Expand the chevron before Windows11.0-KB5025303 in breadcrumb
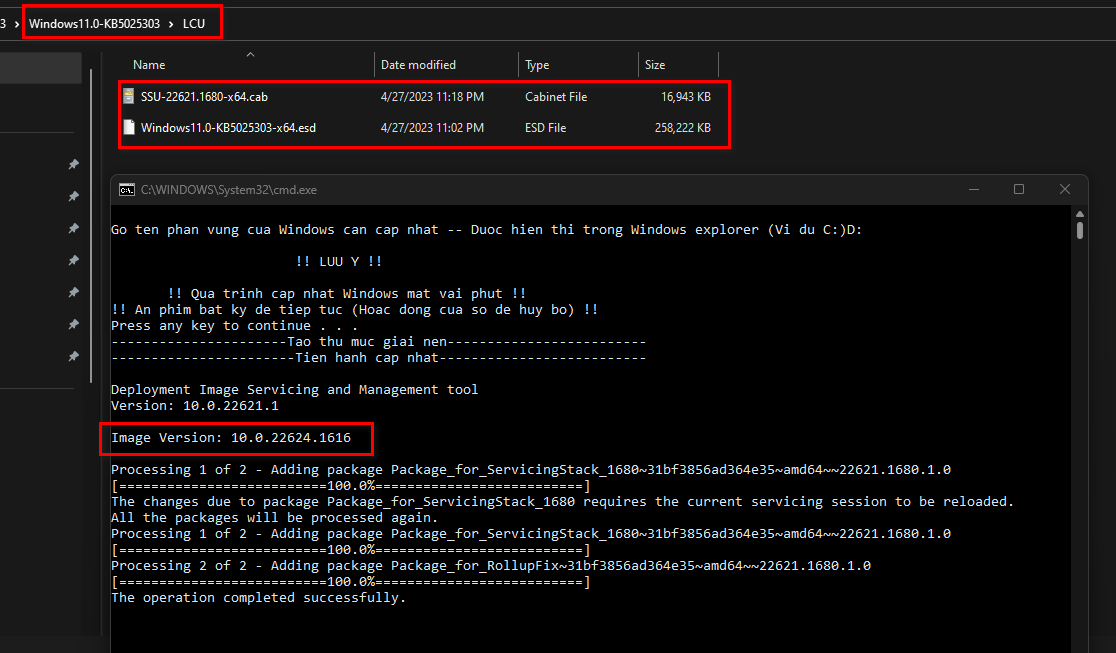The image size is (1116, 653). [16, 24]
